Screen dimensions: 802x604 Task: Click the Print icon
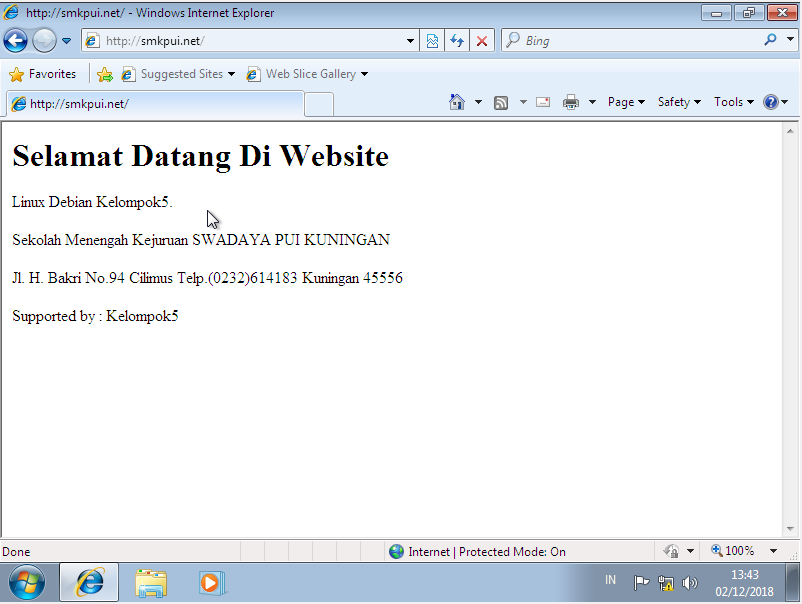point(571,102)
